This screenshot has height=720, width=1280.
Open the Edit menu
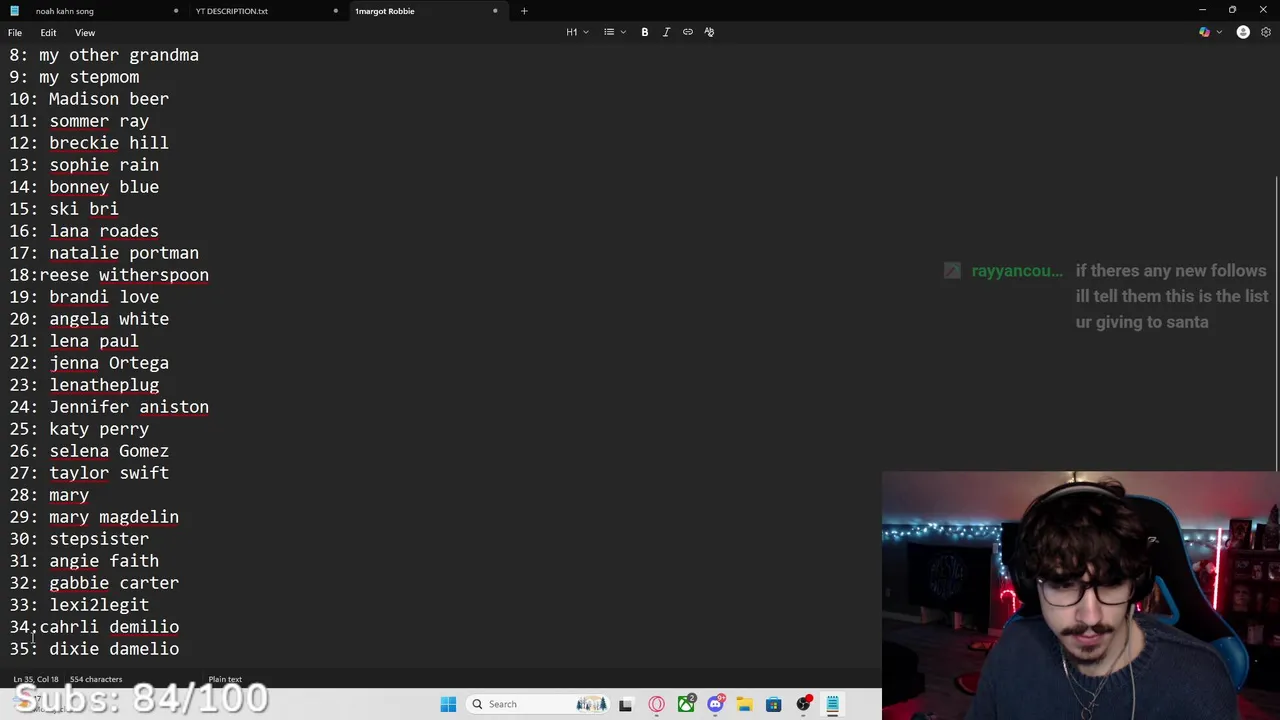[x=48, y=33]
